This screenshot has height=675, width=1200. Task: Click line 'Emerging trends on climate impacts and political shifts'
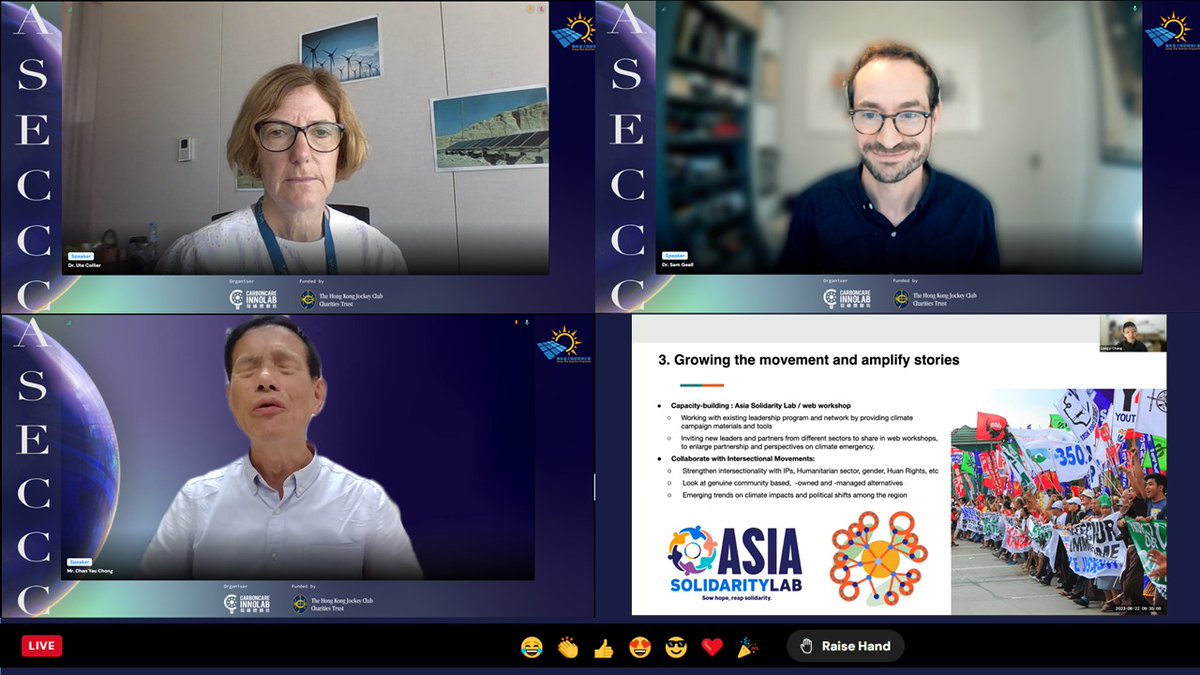[x=797, y=495]
